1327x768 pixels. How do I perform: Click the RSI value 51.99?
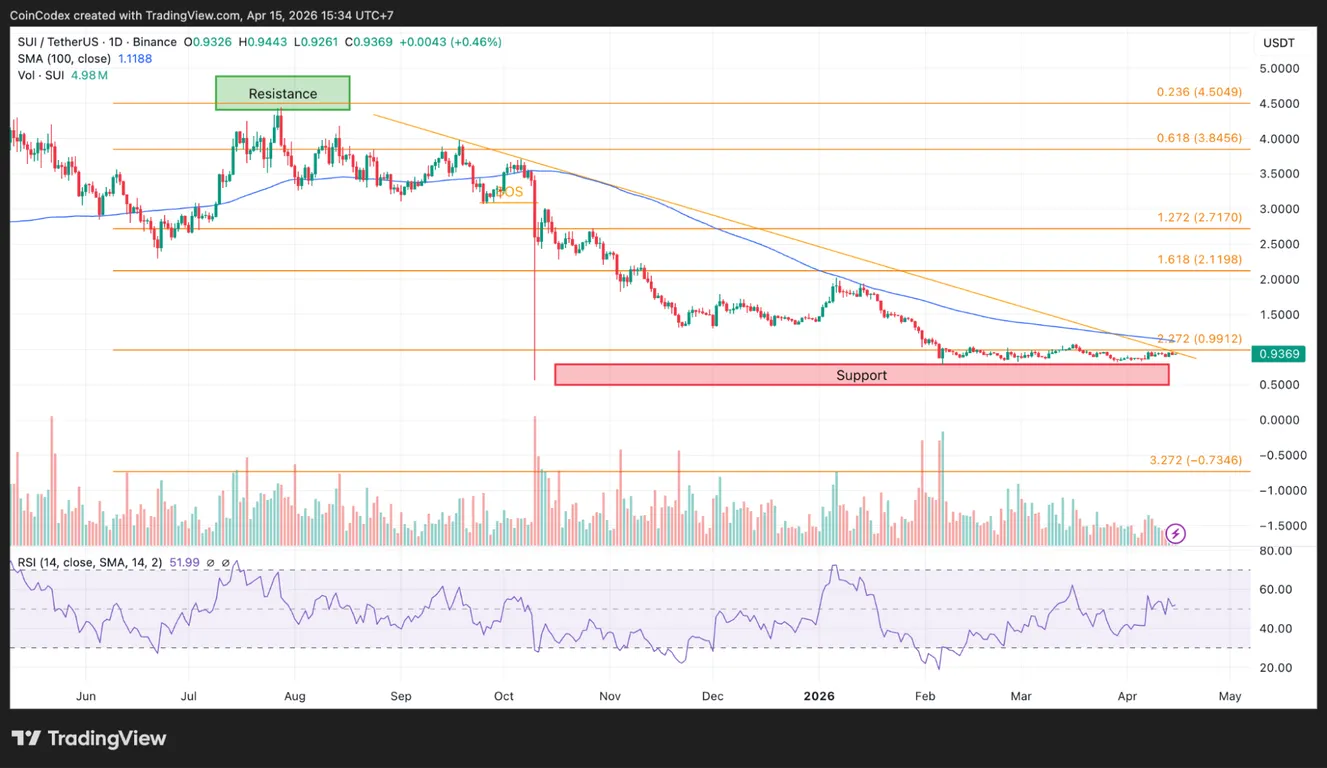186,564
